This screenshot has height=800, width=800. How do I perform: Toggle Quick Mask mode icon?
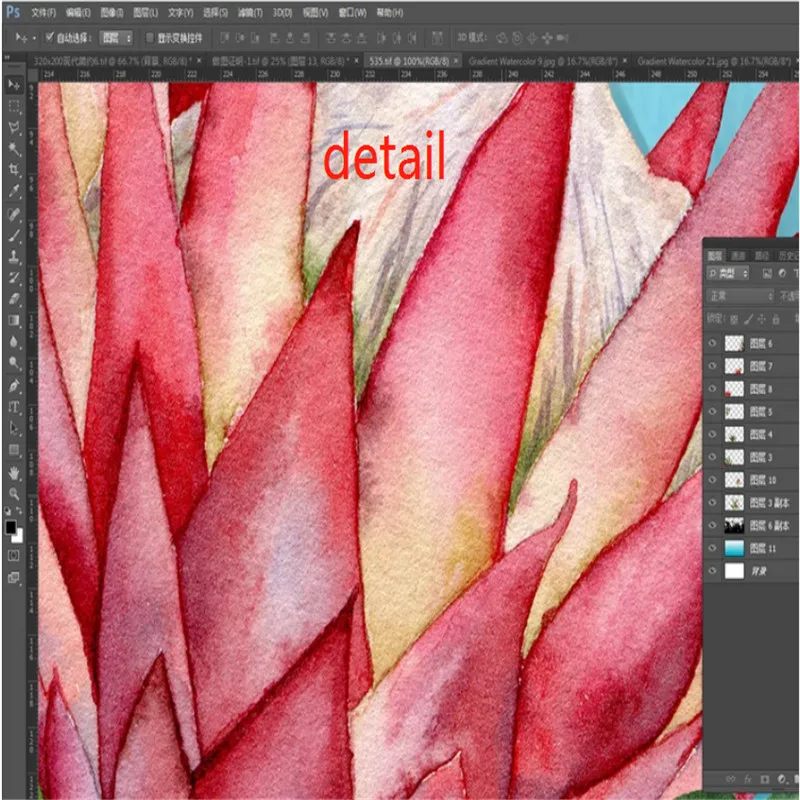click(14, 556)
